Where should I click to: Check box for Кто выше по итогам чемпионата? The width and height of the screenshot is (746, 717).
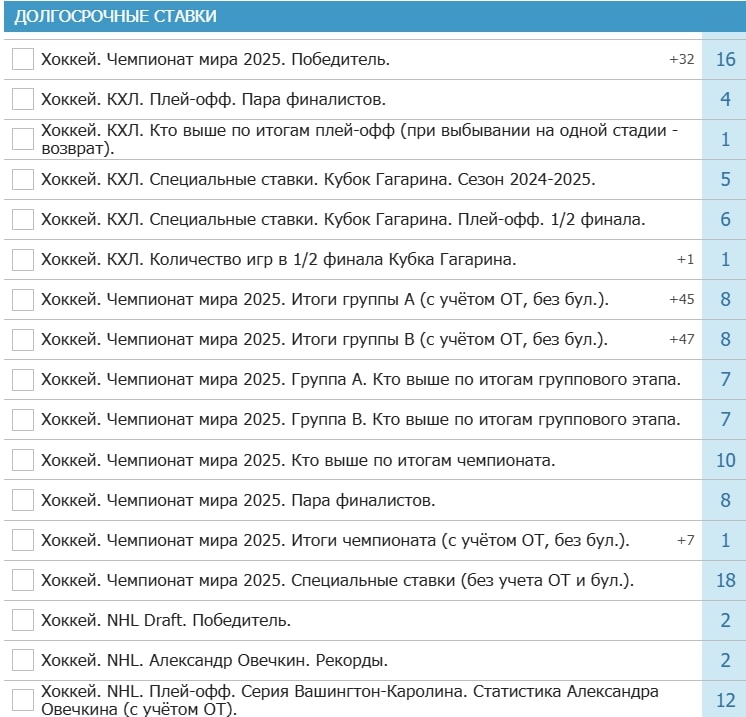tap(23, 460)
